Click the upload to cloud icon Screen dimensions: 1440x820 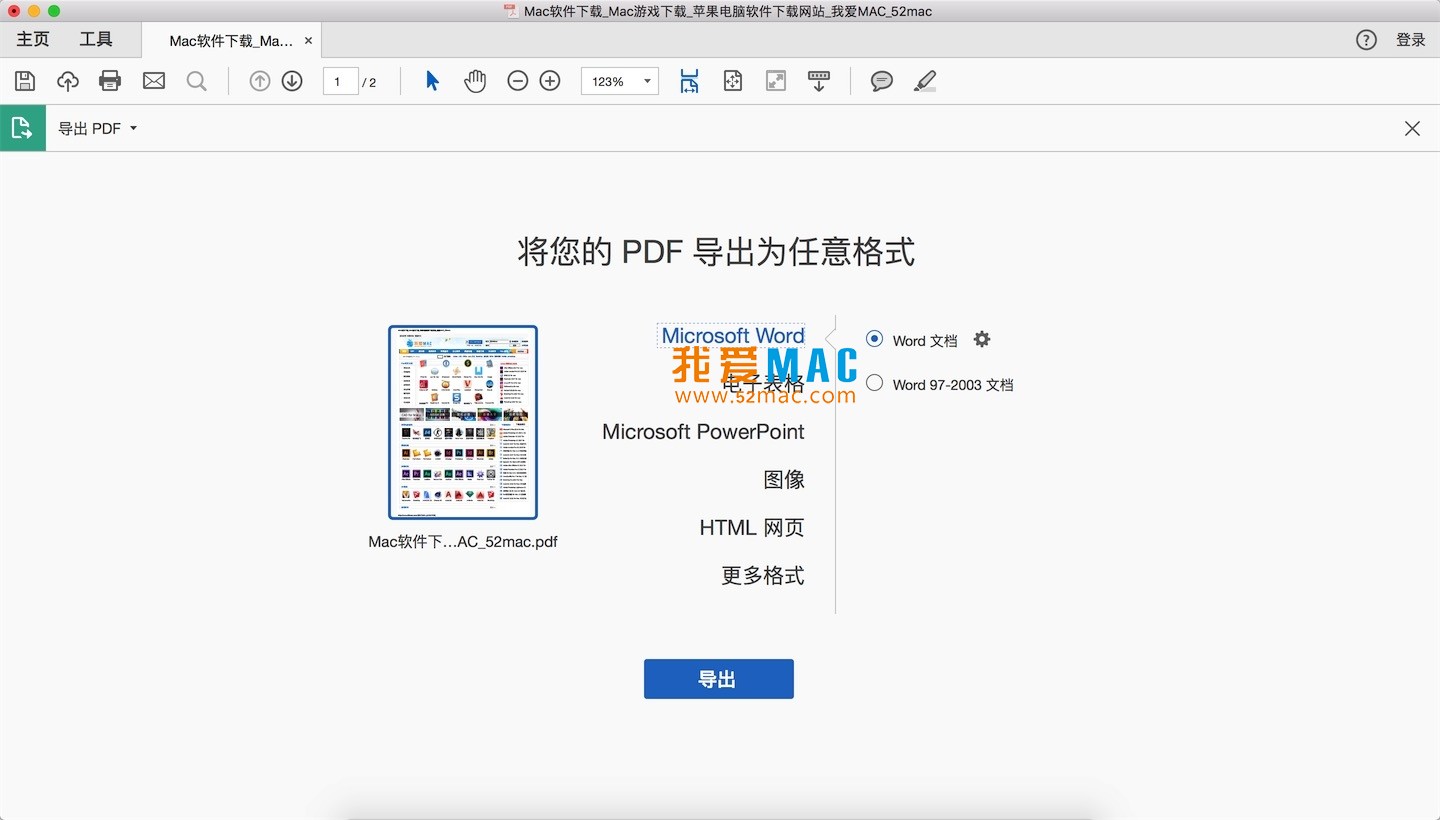[68, 81]
